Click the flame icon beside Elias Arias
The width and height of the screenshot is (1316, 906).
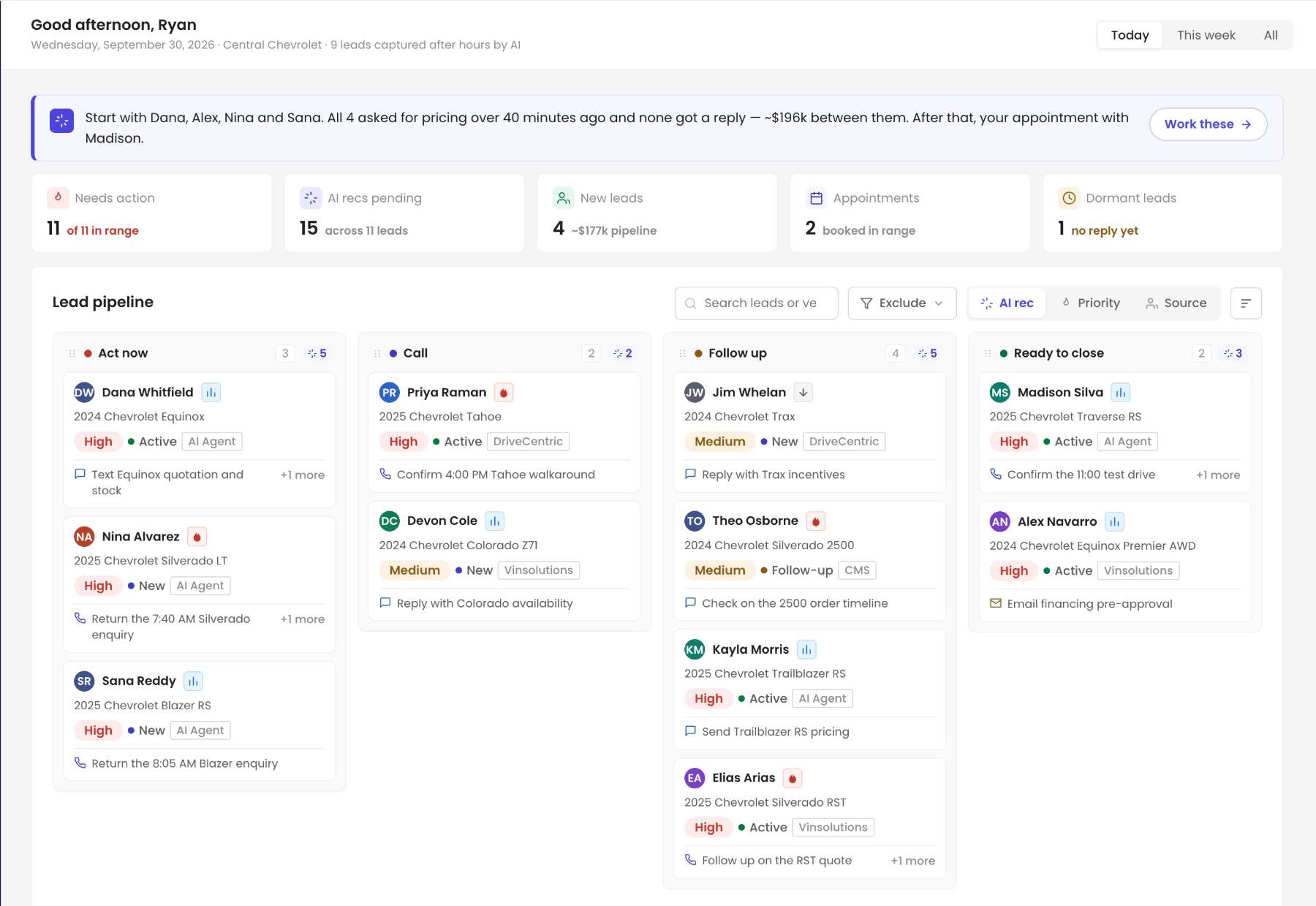coord(793,778)
